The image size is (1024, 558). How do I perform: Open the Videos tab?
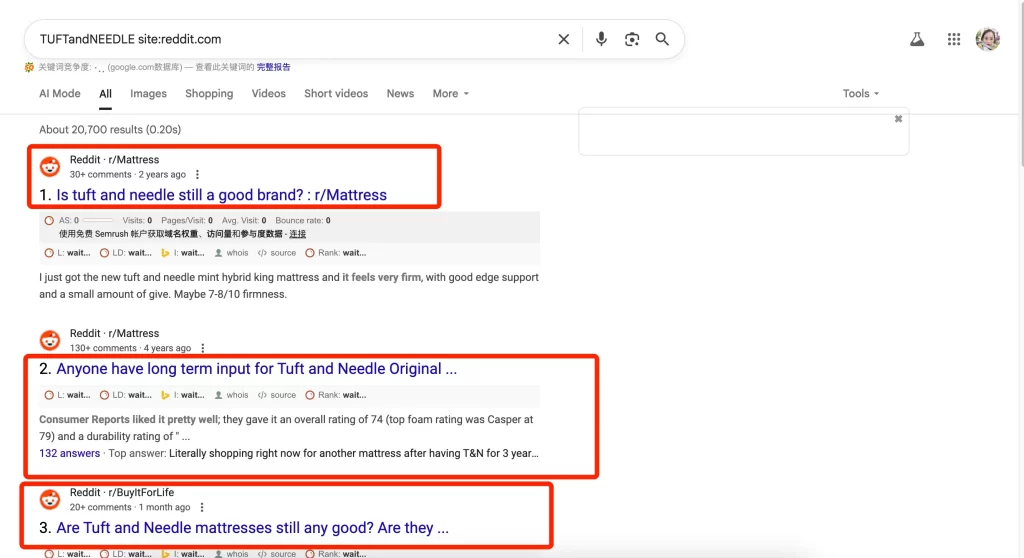pos(268,93)
